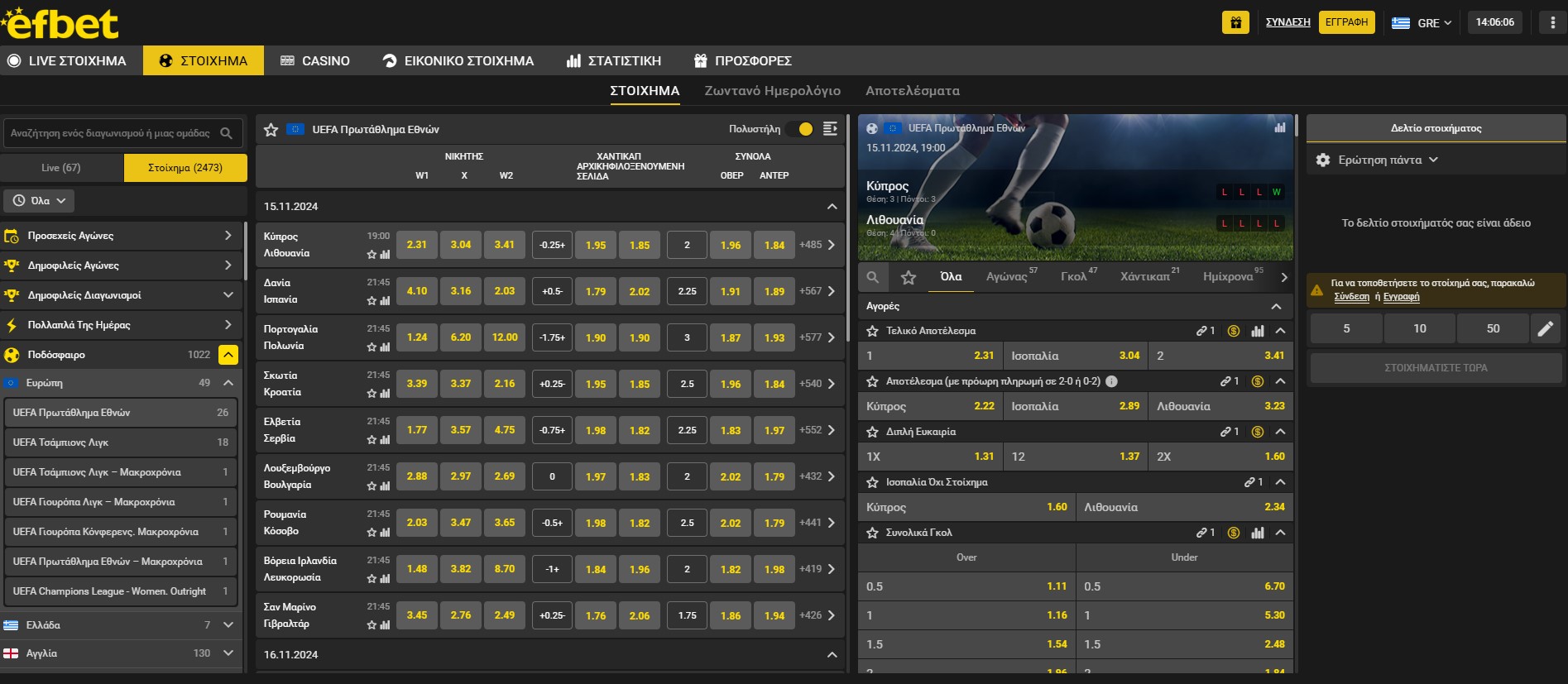Image resolution: width=1568 pixels, height=684 pixels.
Task: Click the pencil icon to edit stake amounts
Action: [1545, 328]
